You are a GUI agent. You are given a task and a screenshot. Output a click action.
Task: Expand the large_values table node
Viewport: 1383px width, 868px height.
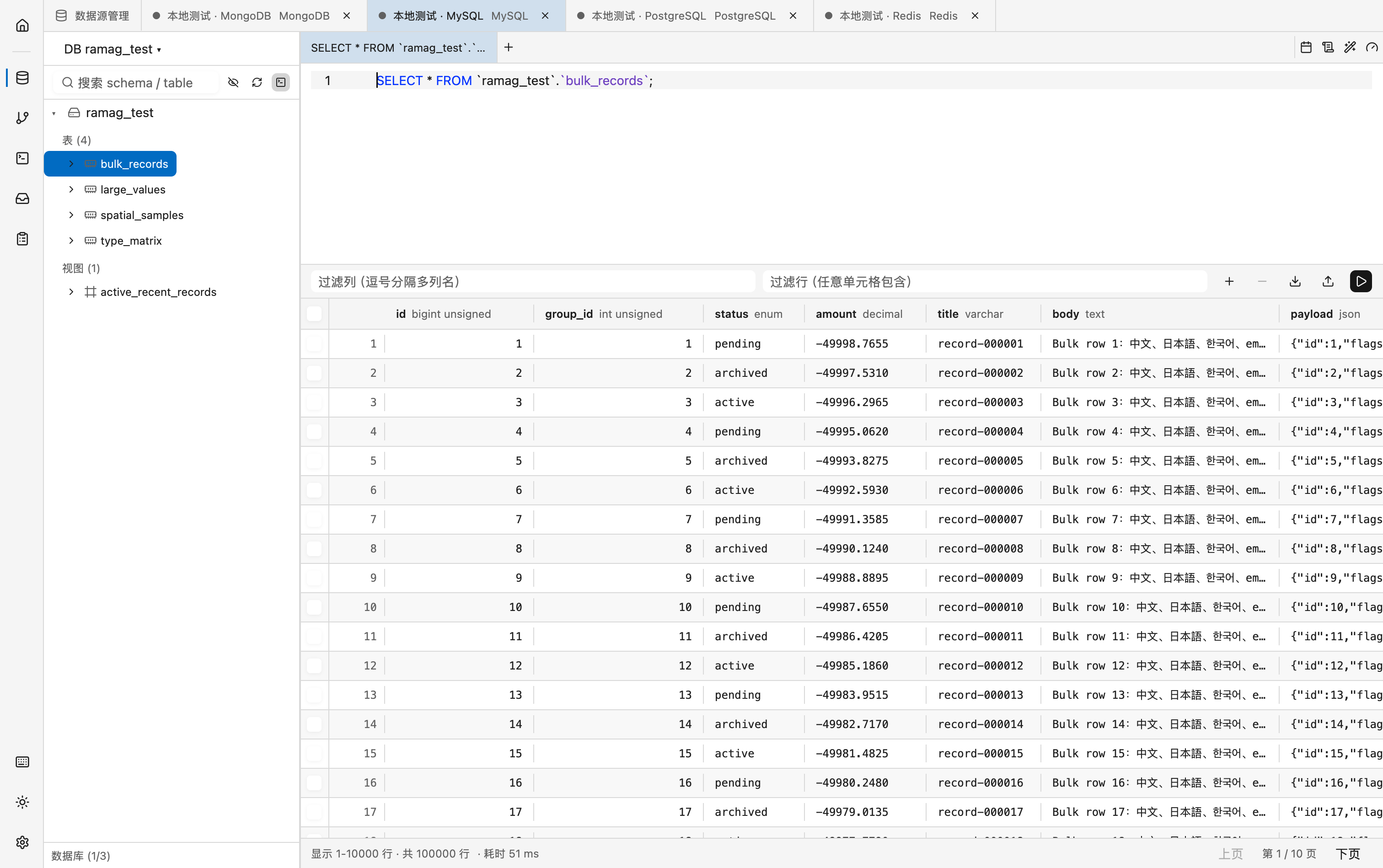71,189
